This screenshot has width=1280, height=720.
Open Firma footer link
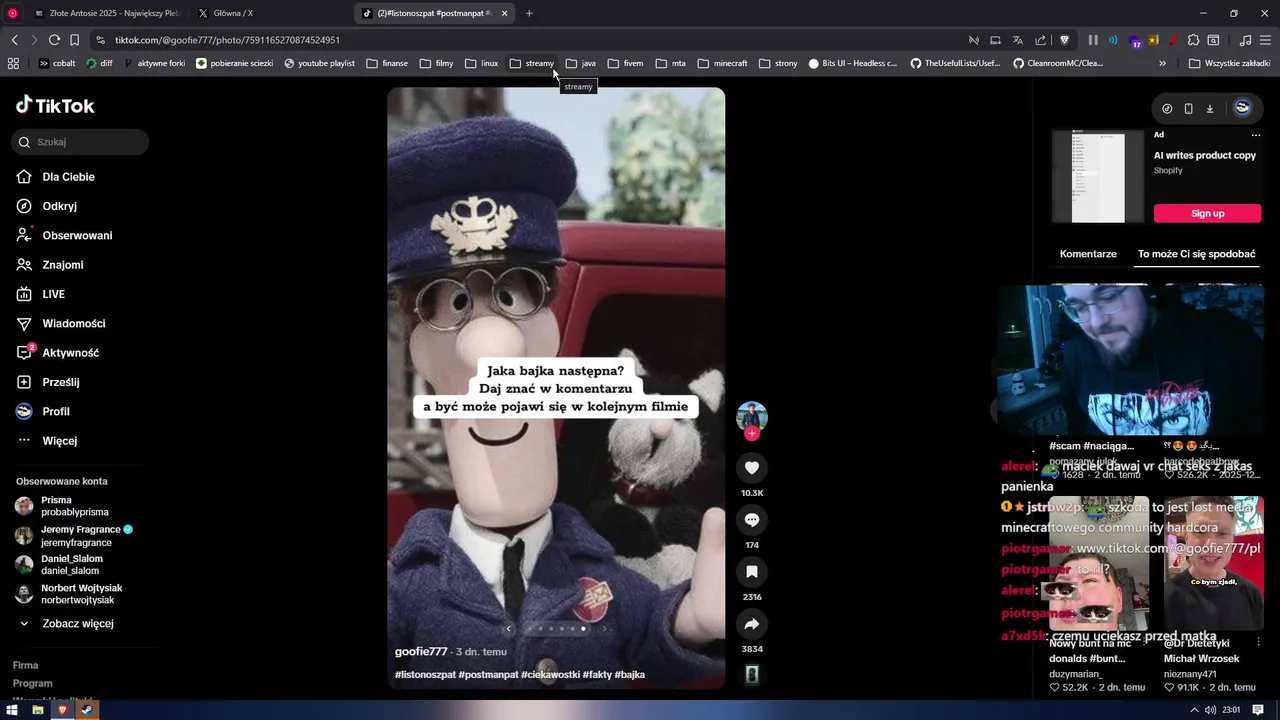(x=26, y=665)
